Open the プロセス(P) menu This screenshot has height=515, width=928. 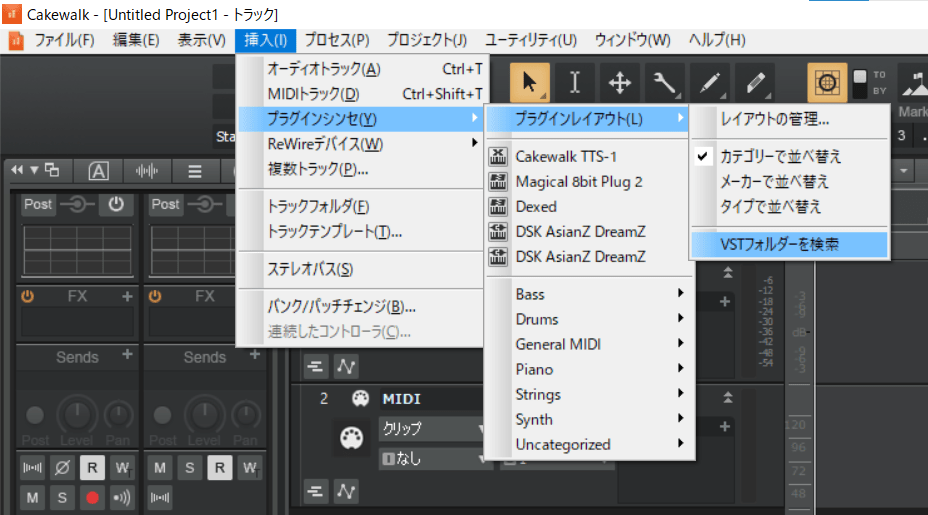pyautogui.click(x=337, y=40)
